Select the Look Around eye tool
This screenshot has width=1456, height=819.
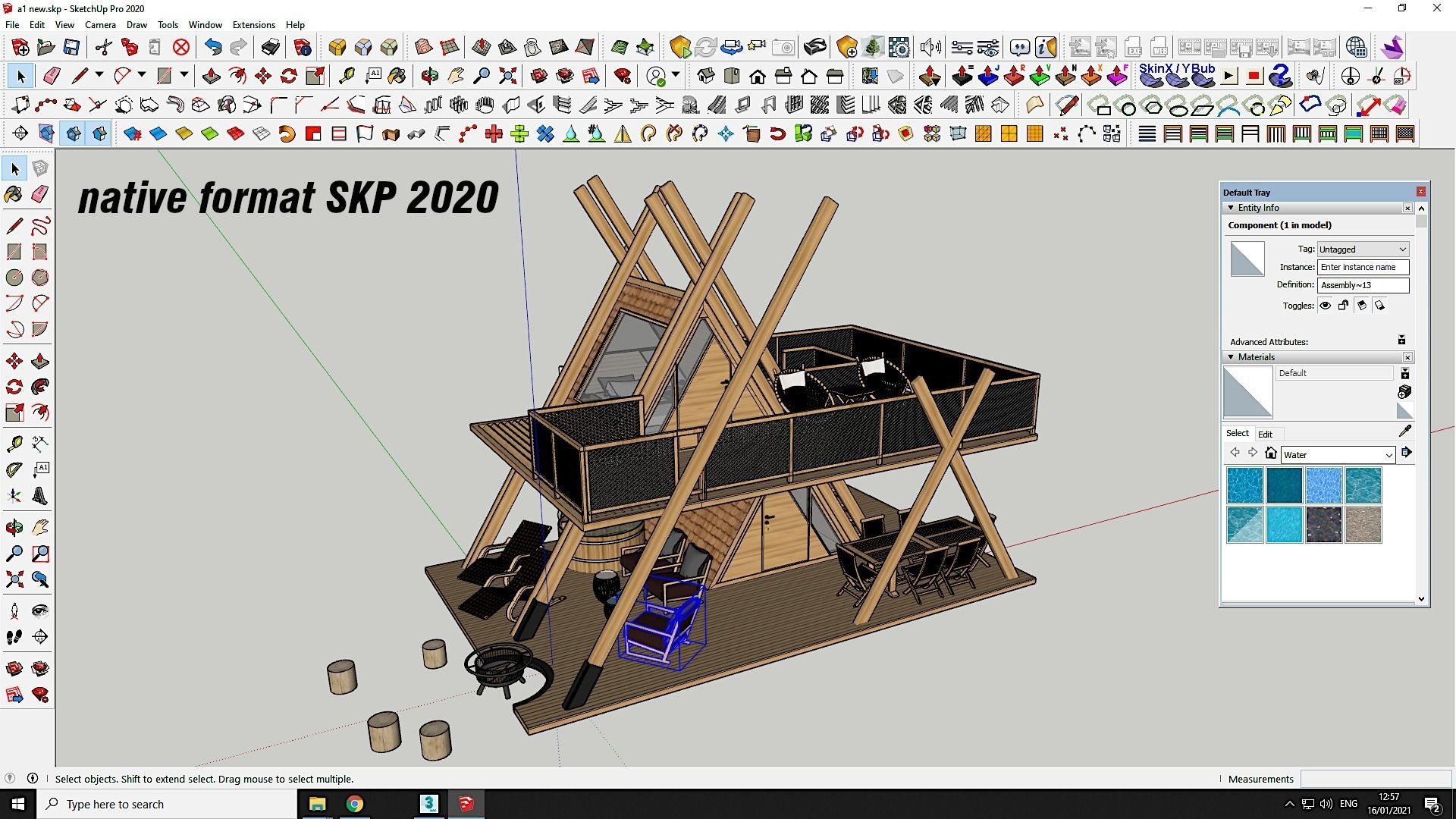click(x=40, y=611)
